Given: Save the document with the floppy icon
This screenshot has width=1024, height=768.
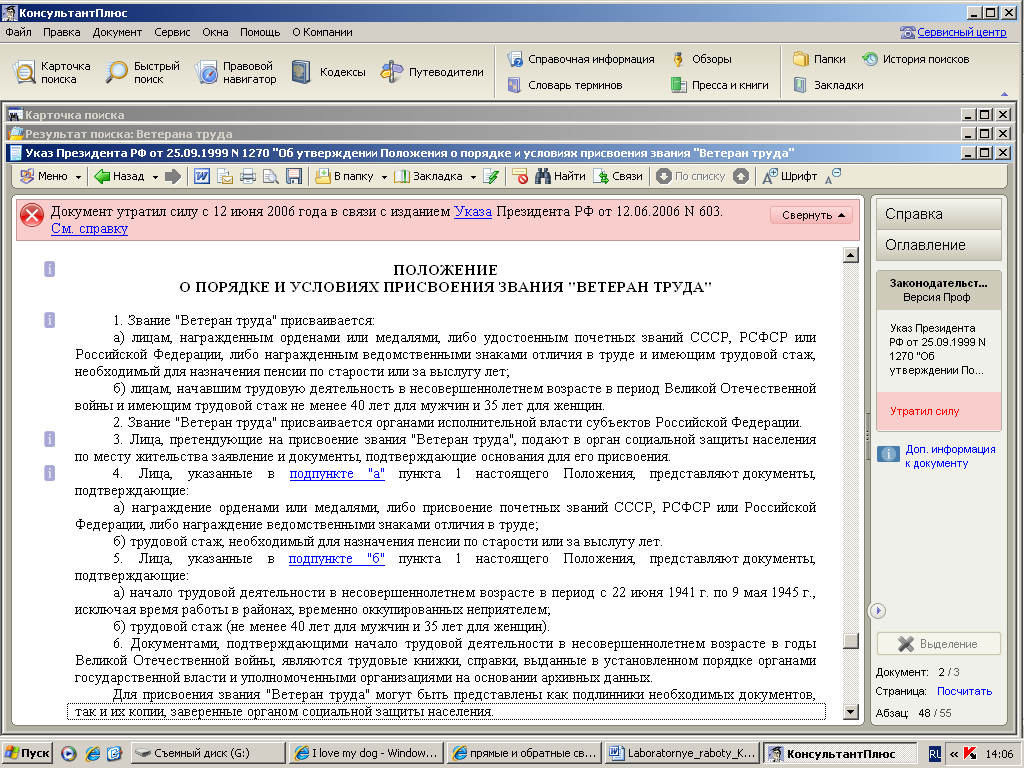Looking at the screenshot, I should [x=294, y=176].
